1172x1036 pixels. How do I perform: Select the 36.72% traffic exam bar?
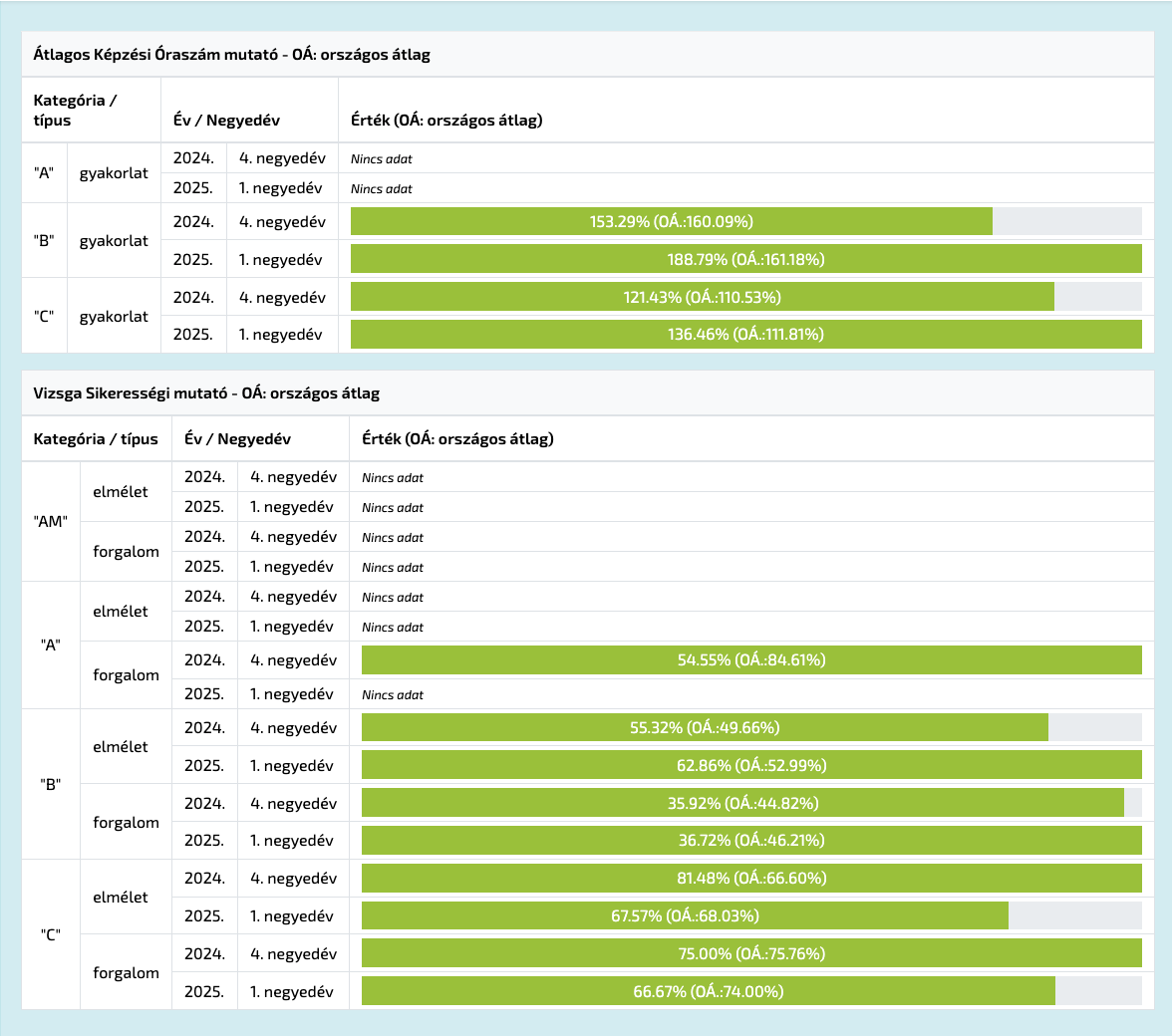pos(751,841)
